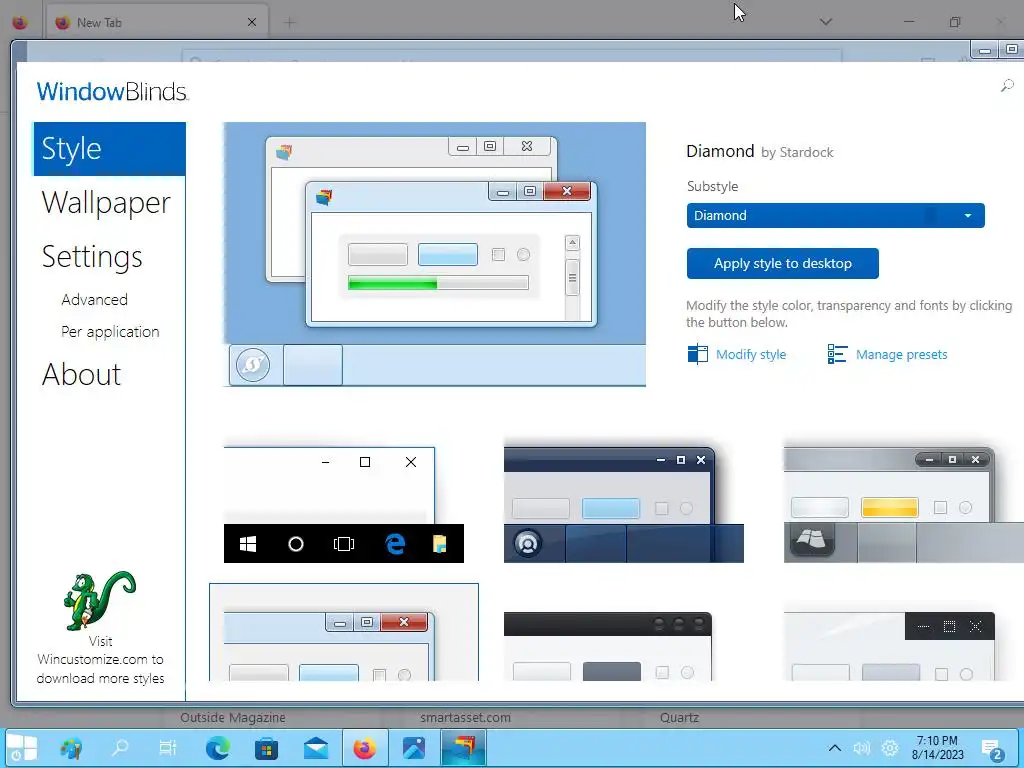This screenshot has height=768, width=1024.
Task: Select Per application under Settings
Action: pos(110,332)
